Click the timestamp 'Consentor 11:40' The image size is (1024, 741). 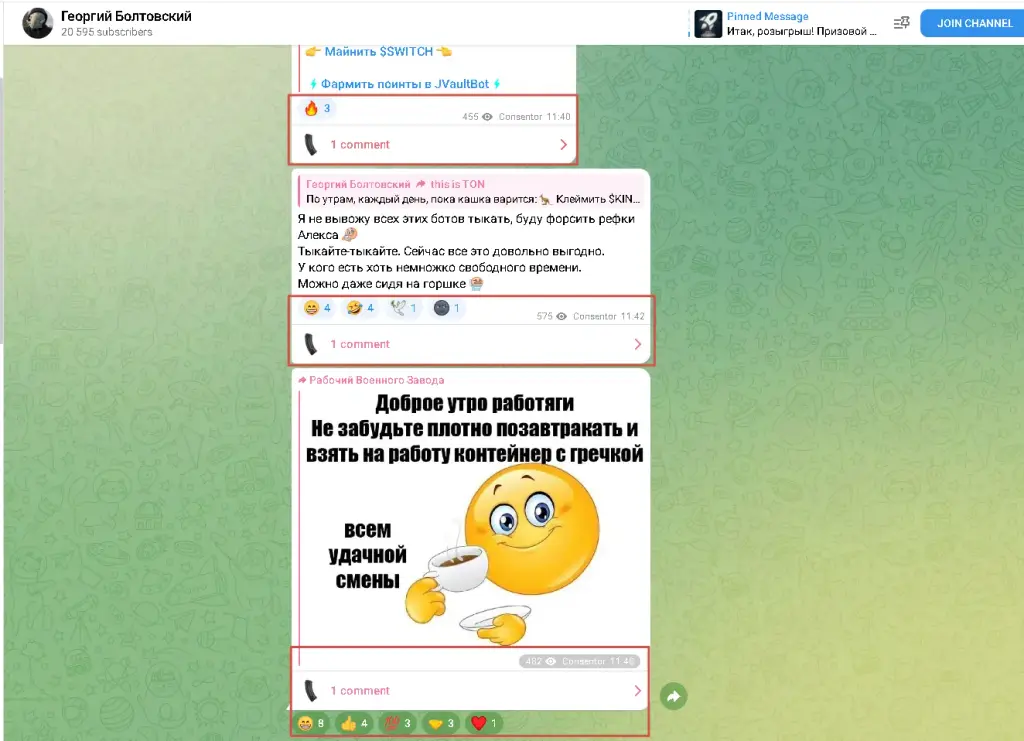(534, 117)
